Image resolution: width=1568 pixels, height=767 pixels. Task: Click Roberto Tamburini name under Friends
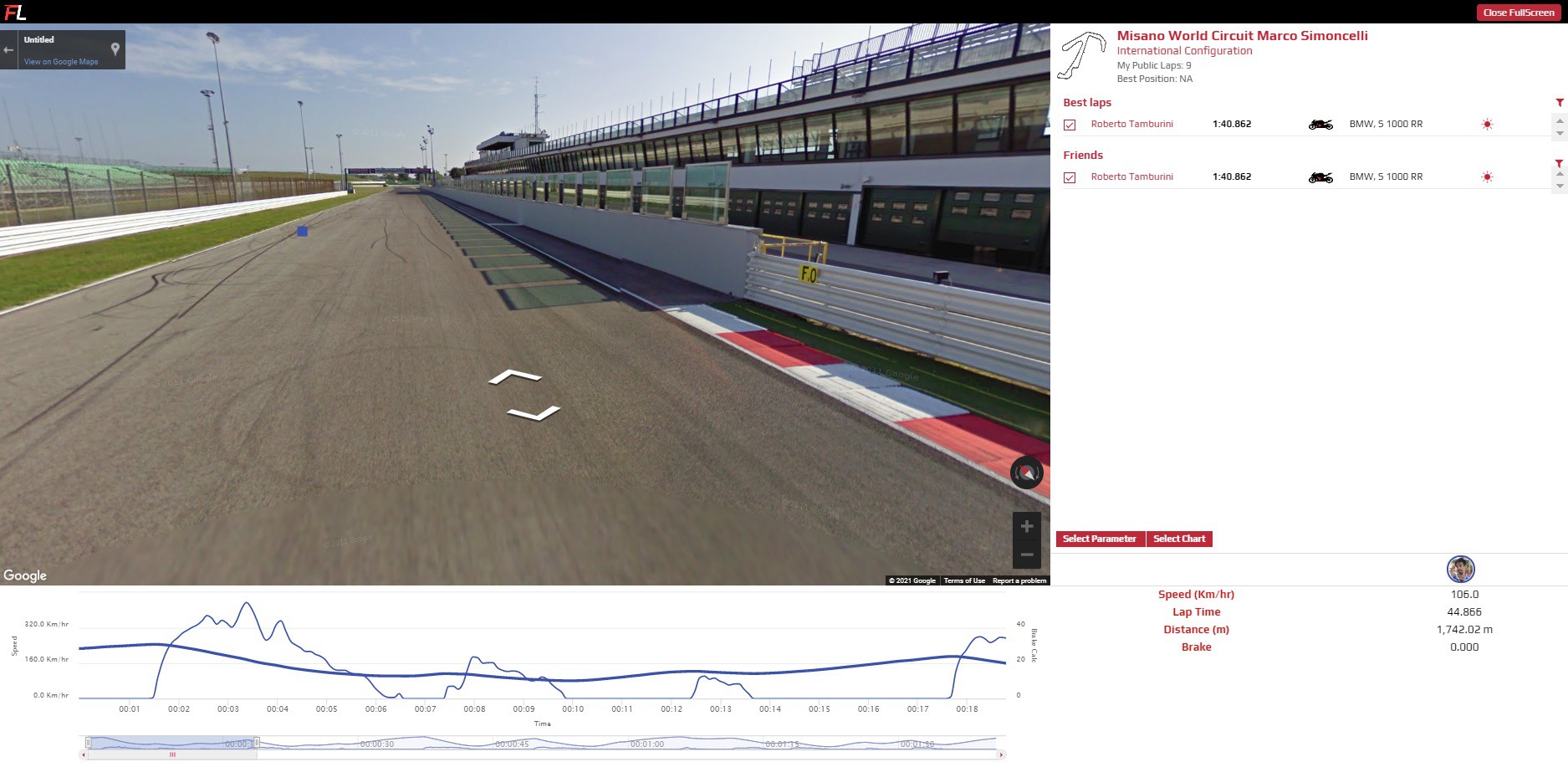pyautogui.click(x=1131, y=176)
